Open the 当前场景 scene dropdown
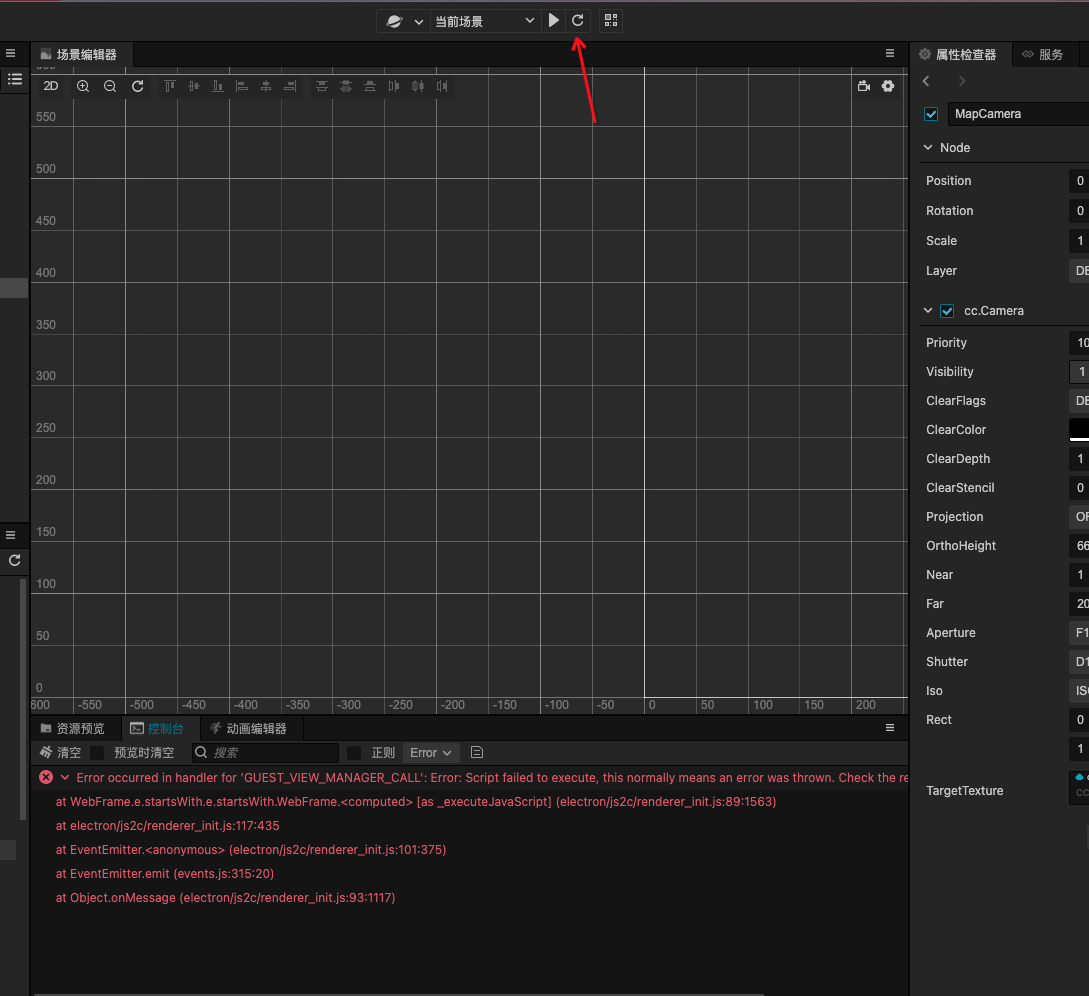The image size is (1089, 996). pos(485,22)
